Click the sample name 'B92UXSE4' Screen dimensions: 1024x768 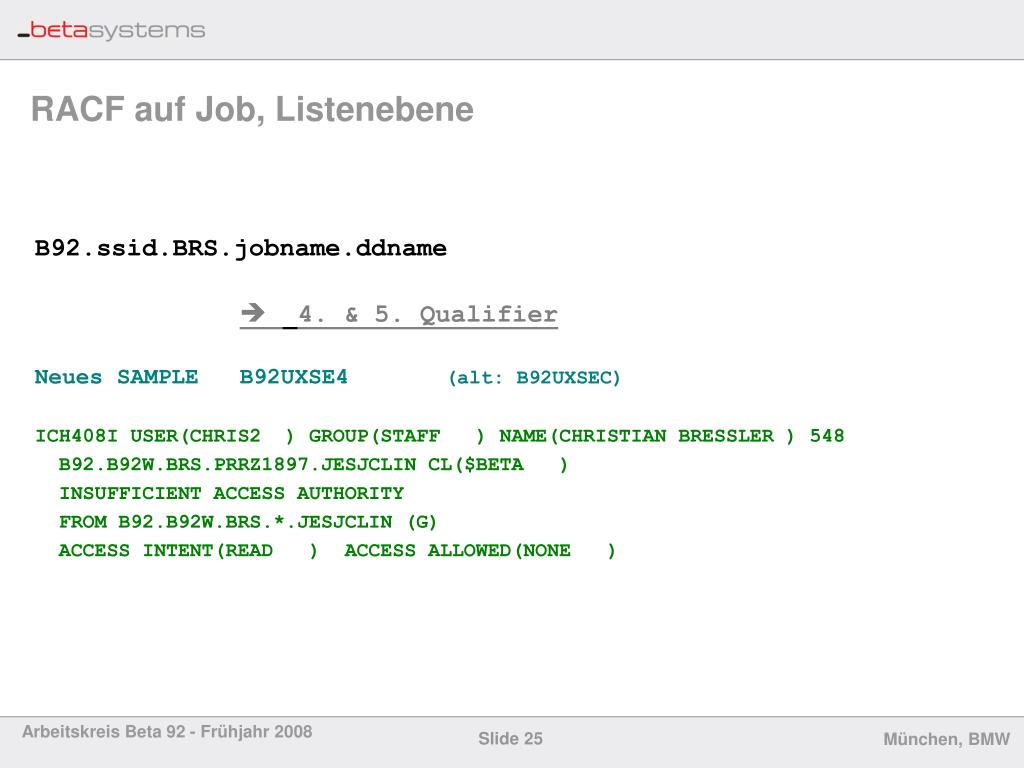pos(293,377)
